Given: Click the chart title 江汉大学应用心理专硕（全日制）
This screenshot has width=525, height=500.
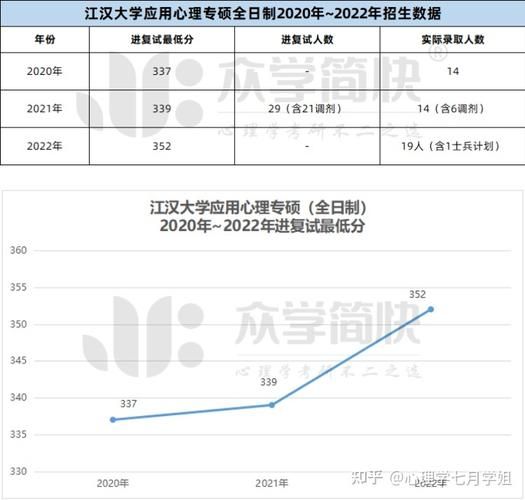Looking at the screenshot, I should tap(258, 208).
